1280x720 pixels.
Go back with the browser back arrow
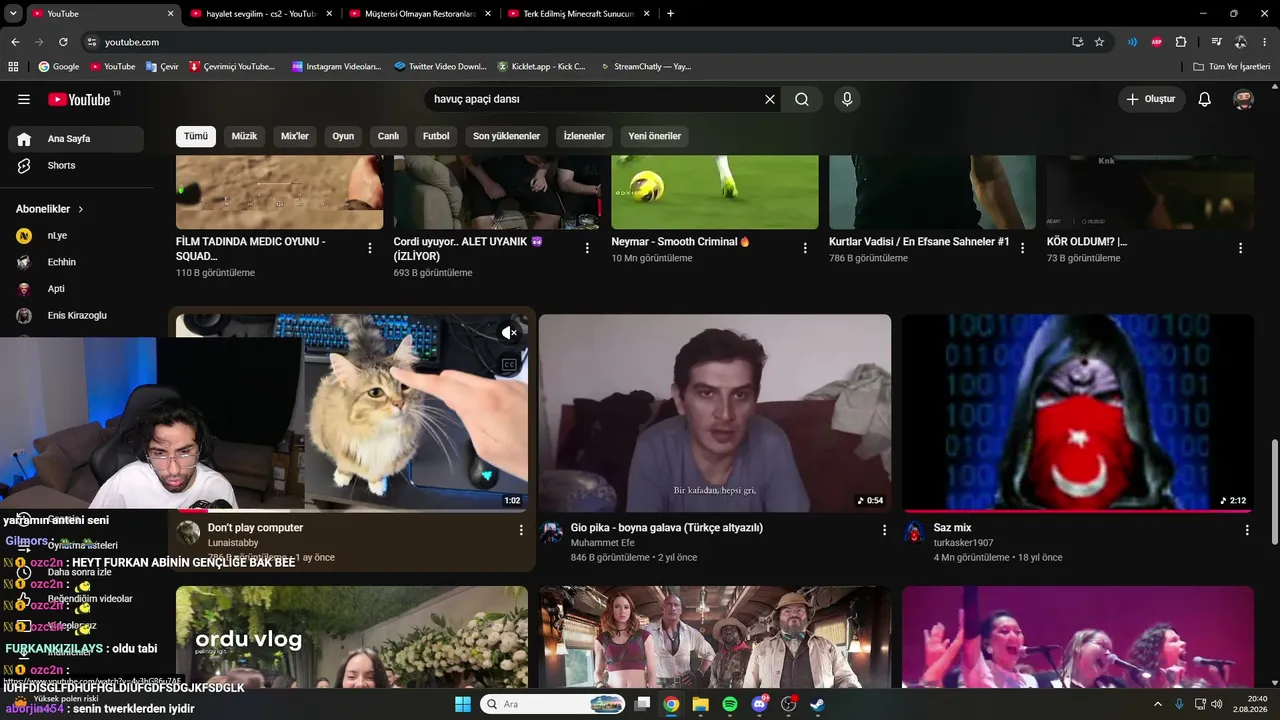coord(15,42)
